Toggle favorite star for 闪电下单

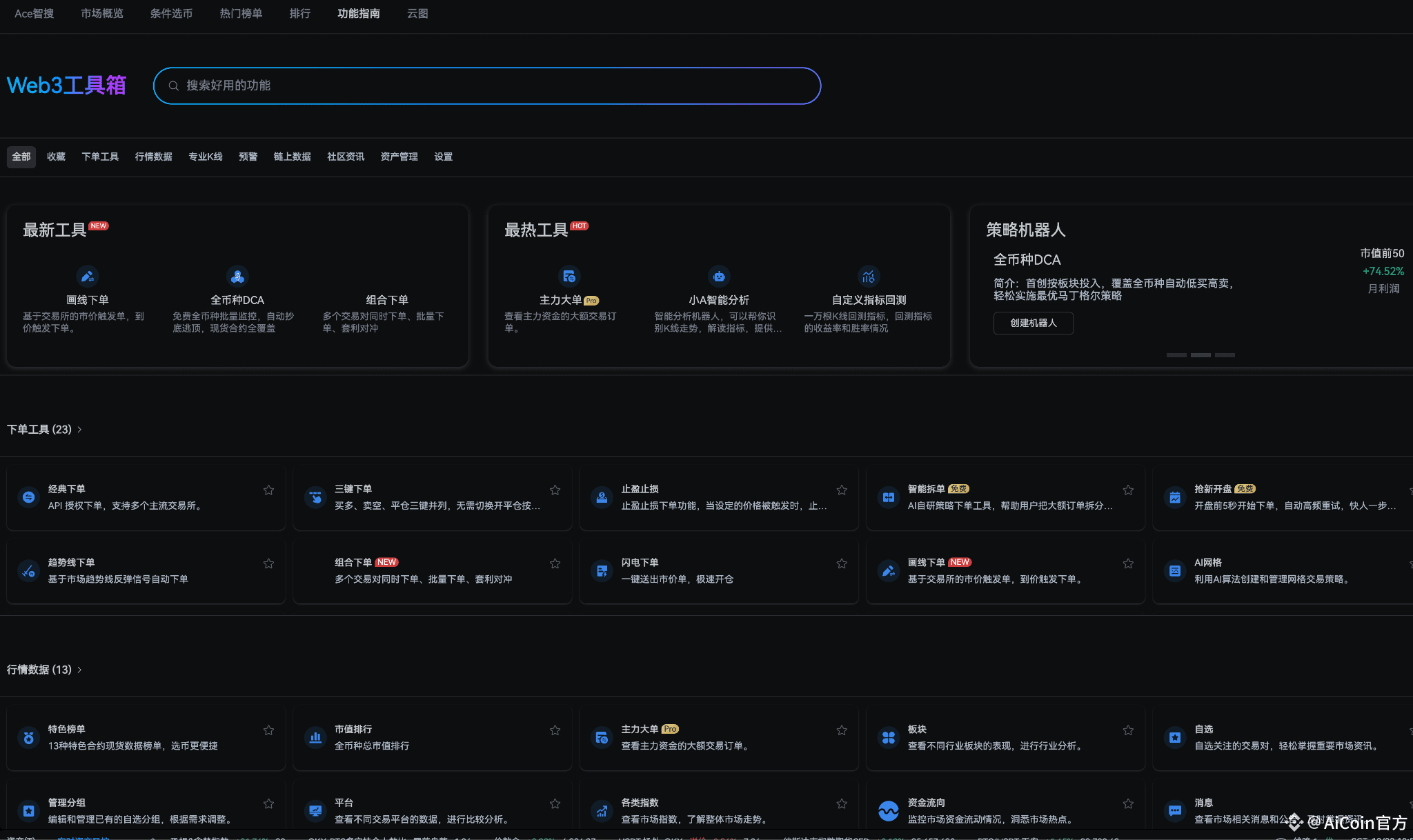[842, 564]
